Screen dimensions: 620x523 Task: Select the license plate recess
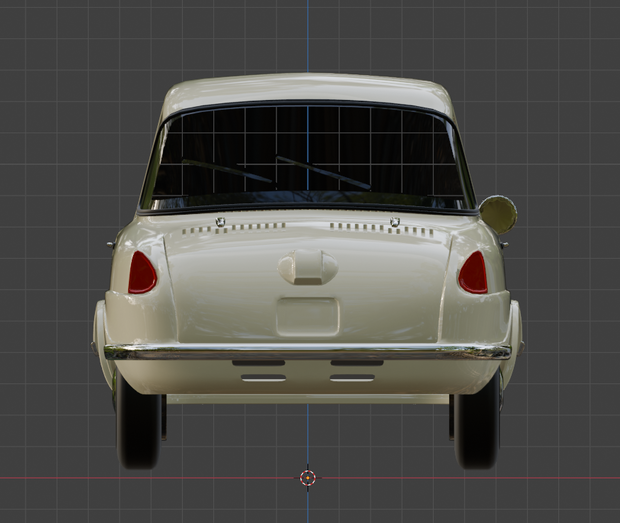[x=308, y=317]
